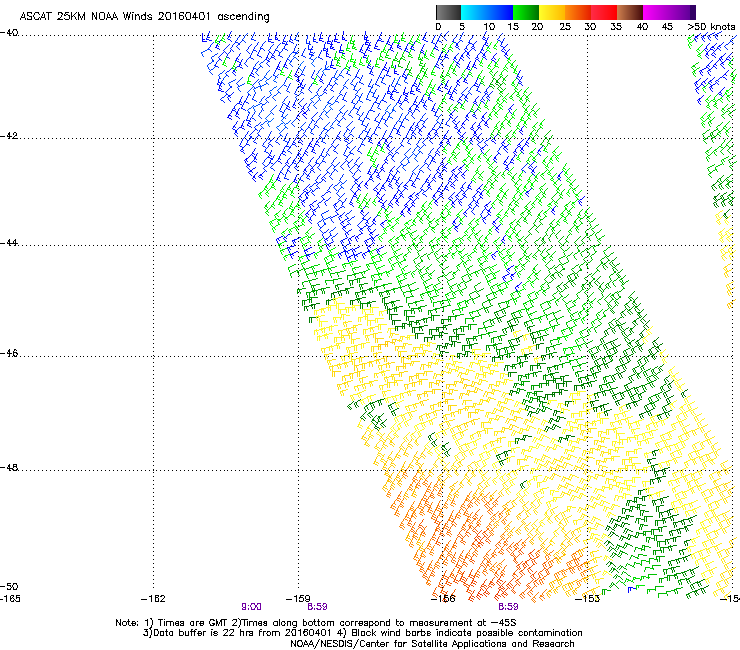Click the '-153' longitude label

click(x=588, y=599)
